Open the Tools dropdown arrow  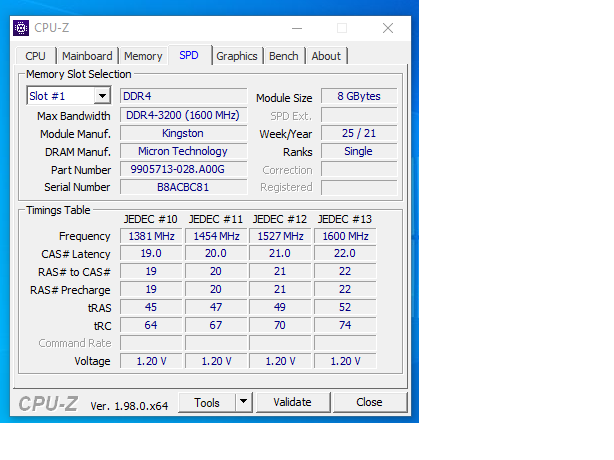pyautogui.click(x=244, y=402)
